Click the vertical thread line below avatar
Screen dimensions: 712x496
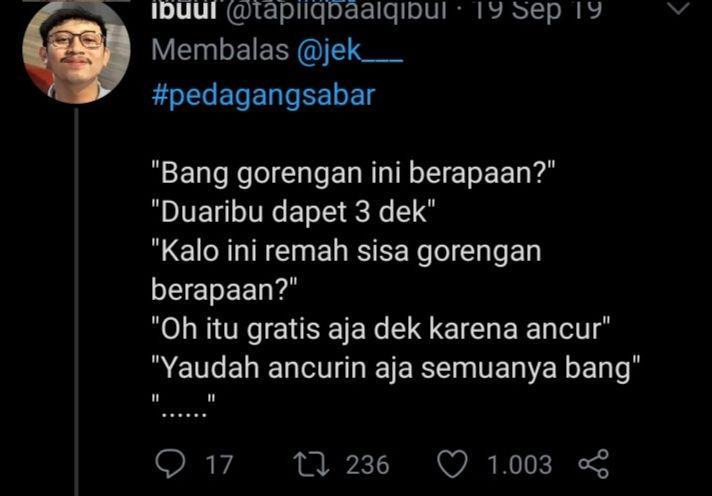click(76, 302)
